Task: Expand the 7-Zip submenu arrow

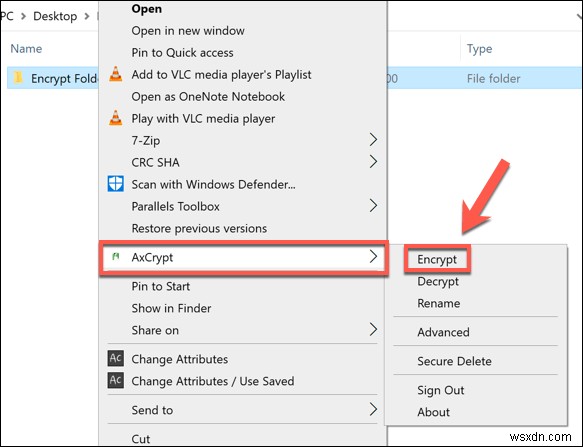Action: point(373,140)
